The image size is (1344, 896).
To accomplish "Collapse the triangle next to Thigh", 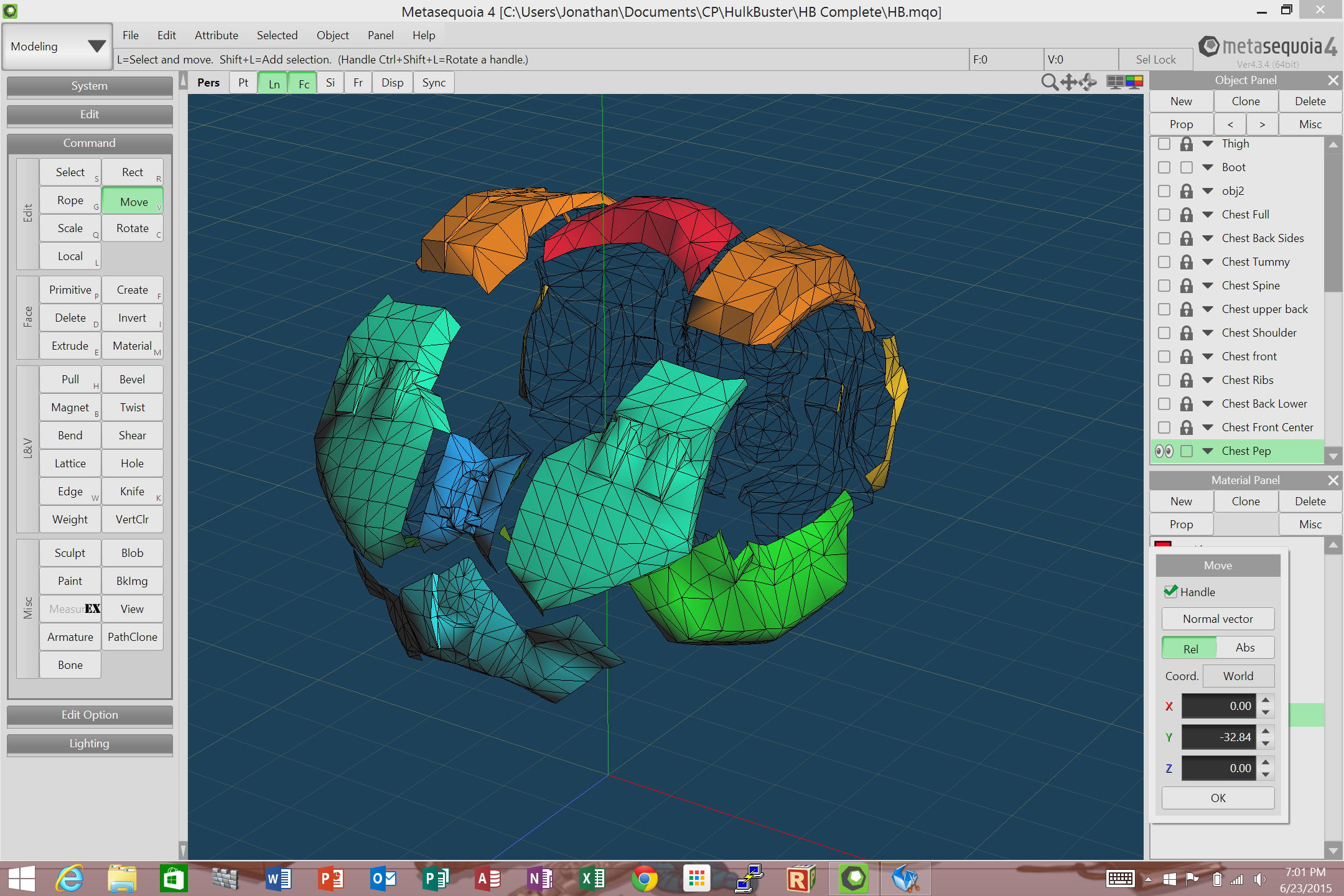I will (1208, 144).
